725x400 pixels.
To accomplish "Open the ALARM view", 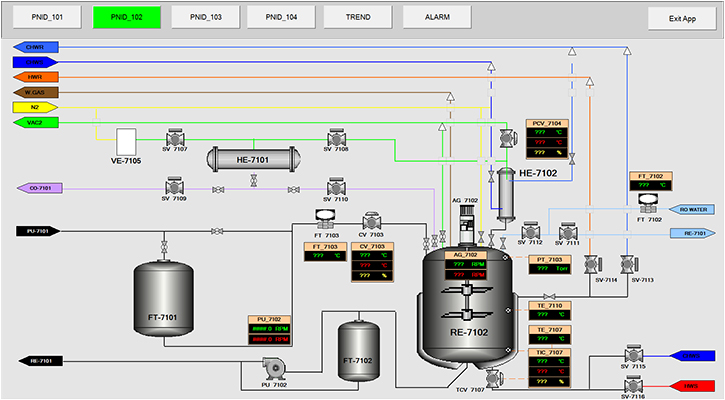I will (x=437, y=17).
